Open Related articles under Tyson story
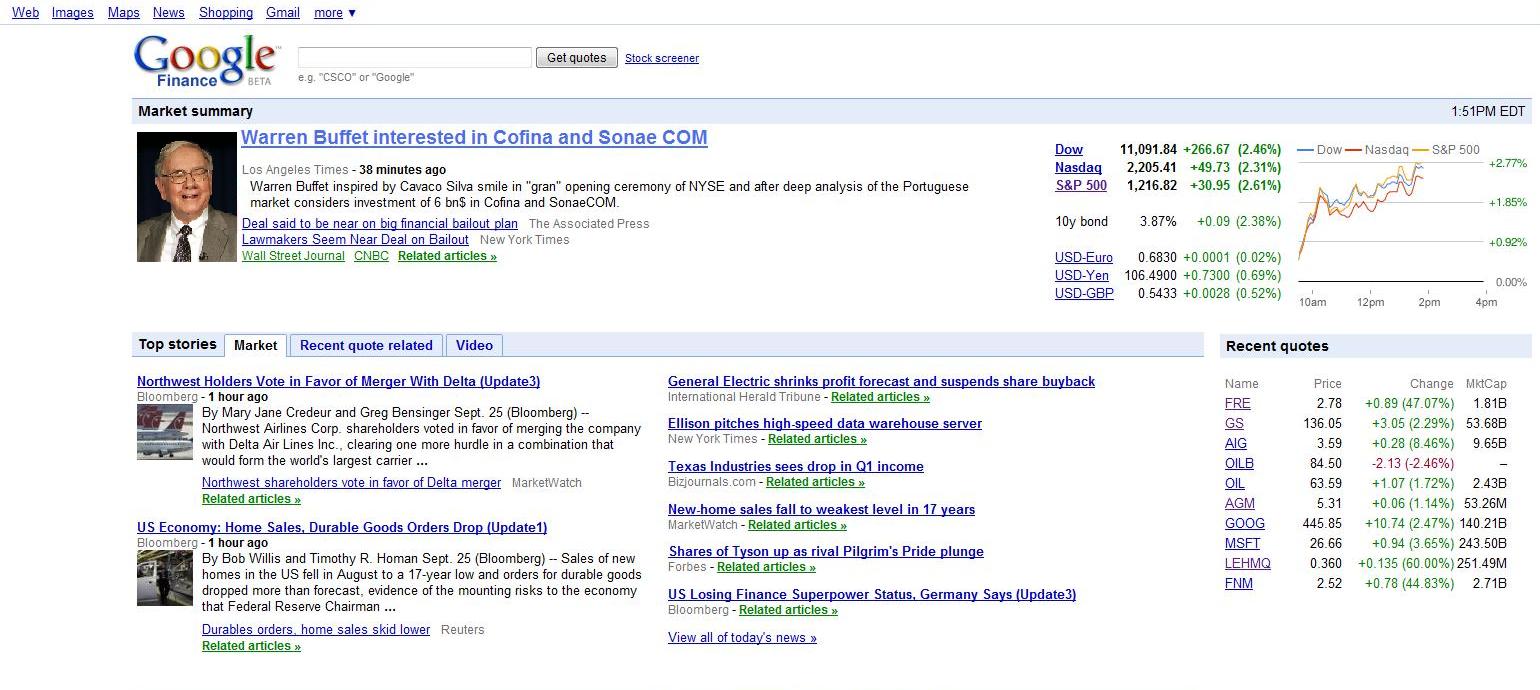 click(x=766, y=567)
